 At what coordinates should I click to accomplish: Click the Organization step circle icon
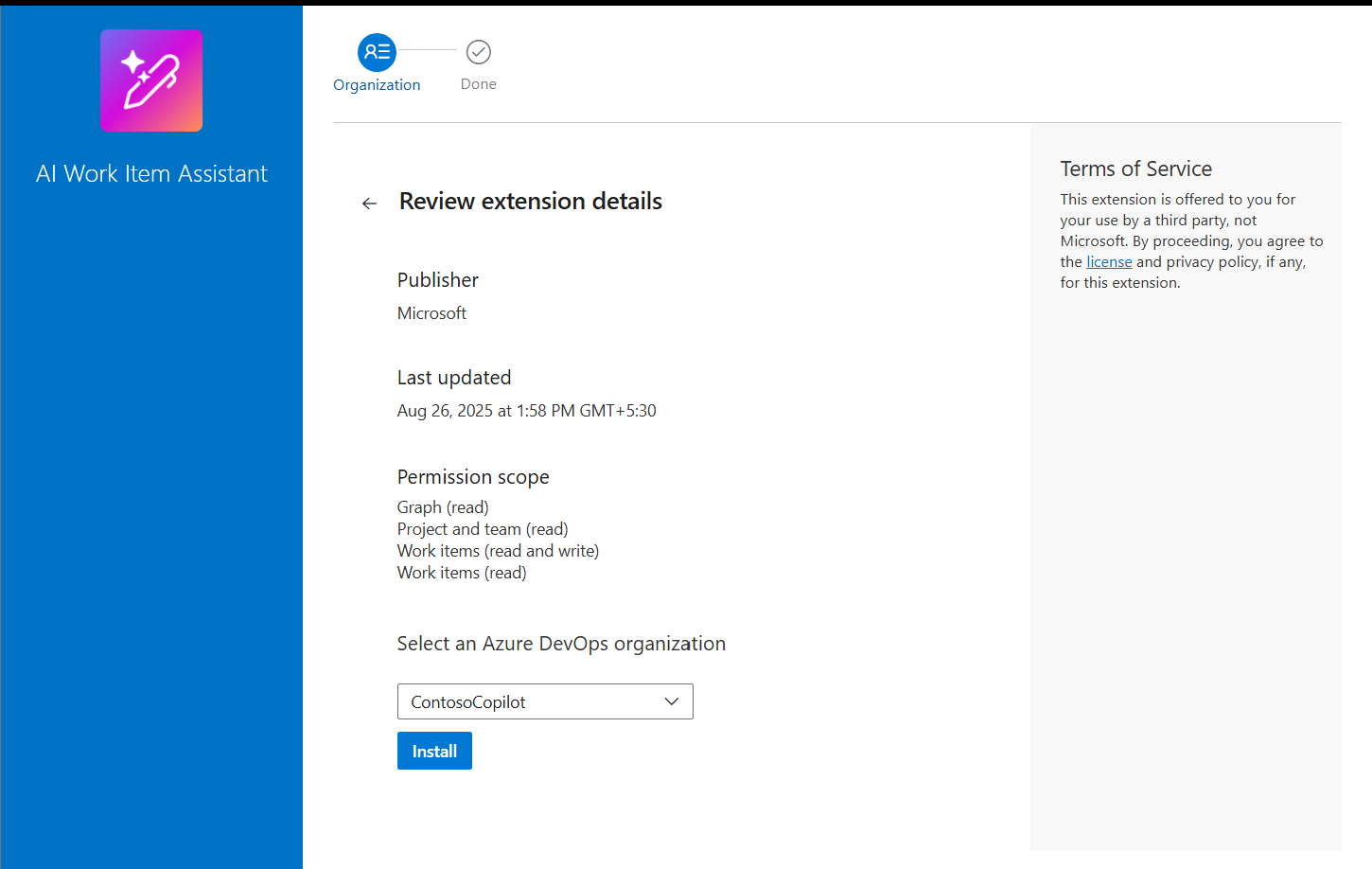point(377,52)
